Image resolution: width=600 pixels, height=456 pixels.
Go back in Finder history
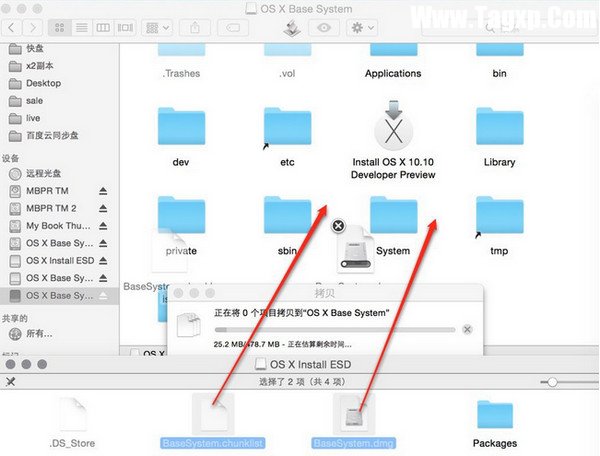[12, 28]
